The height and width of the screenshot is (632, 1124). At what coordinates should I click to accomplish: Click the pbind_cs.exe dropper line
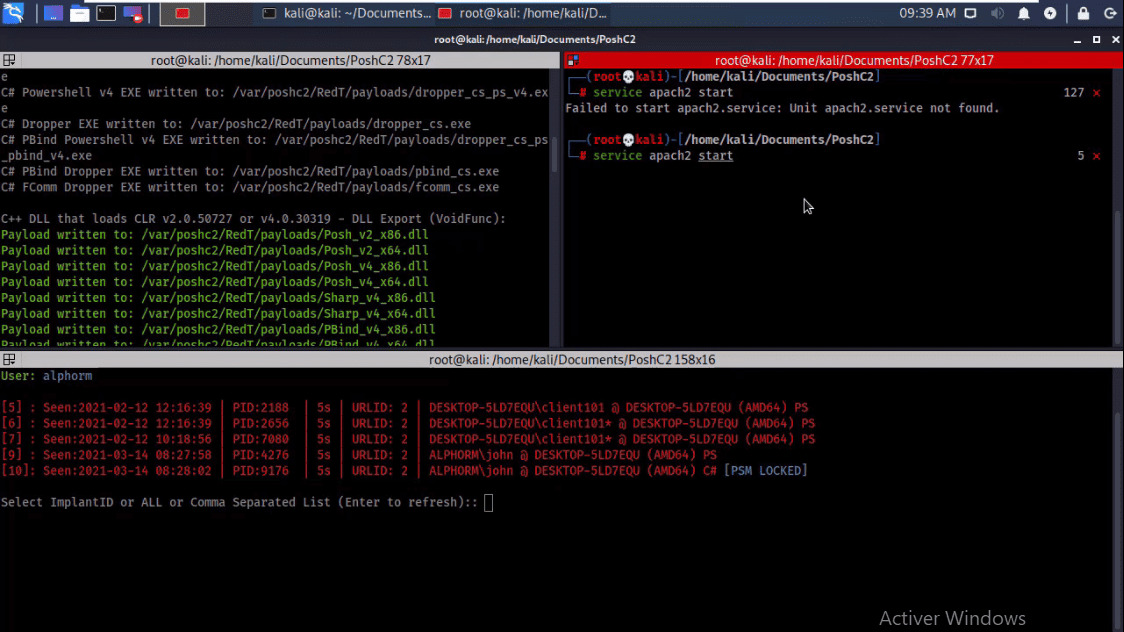249,171
